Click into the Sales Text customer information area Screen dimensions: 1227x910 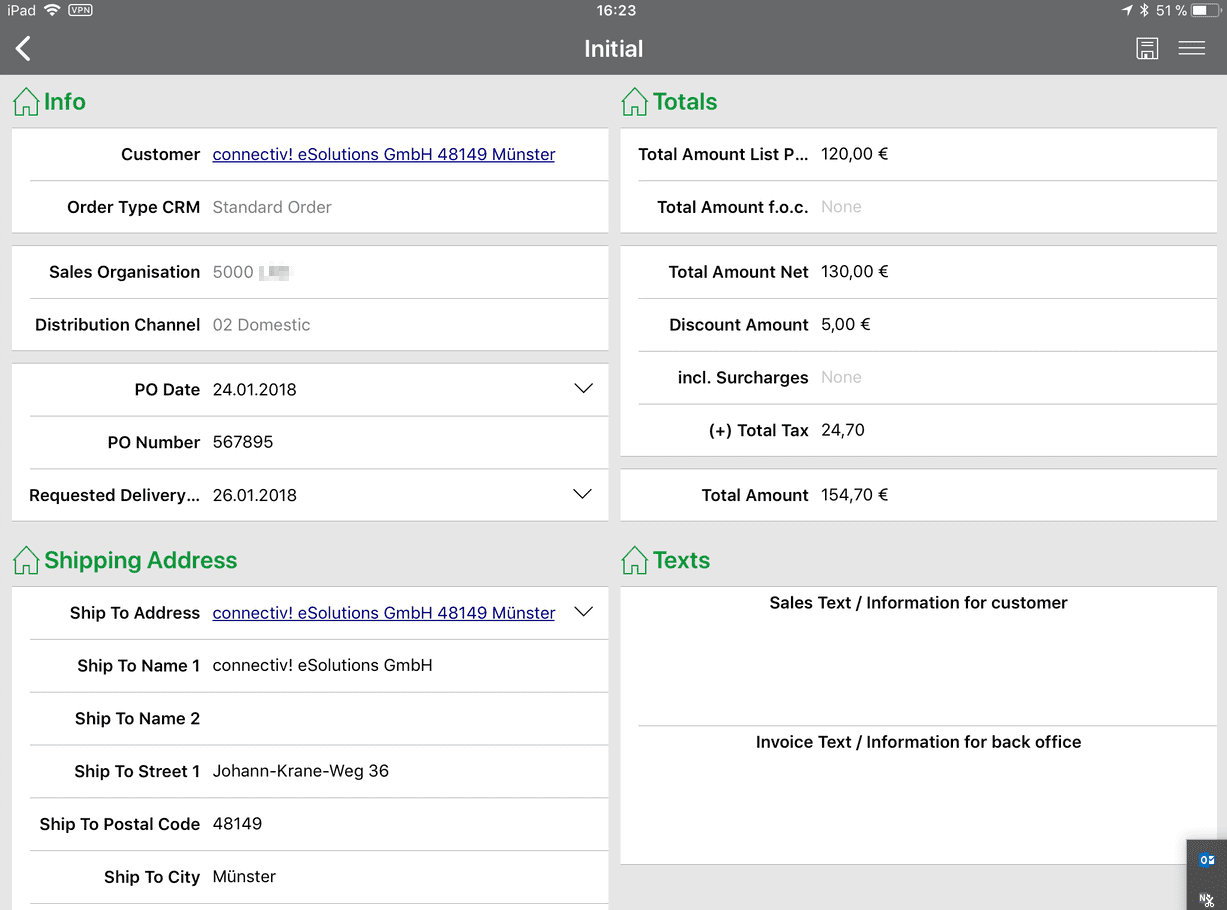coord(918,665)
